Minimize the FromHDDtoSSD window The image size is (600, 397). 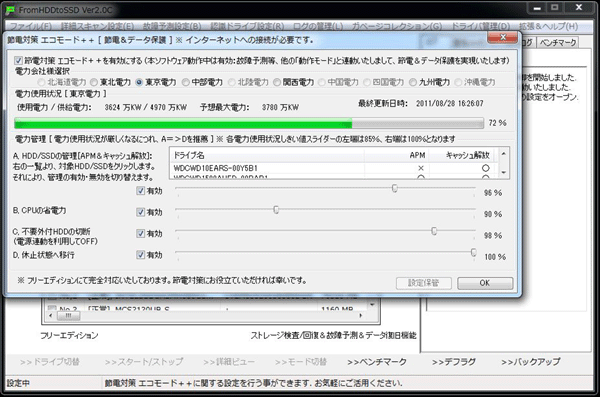pos(537,8)
